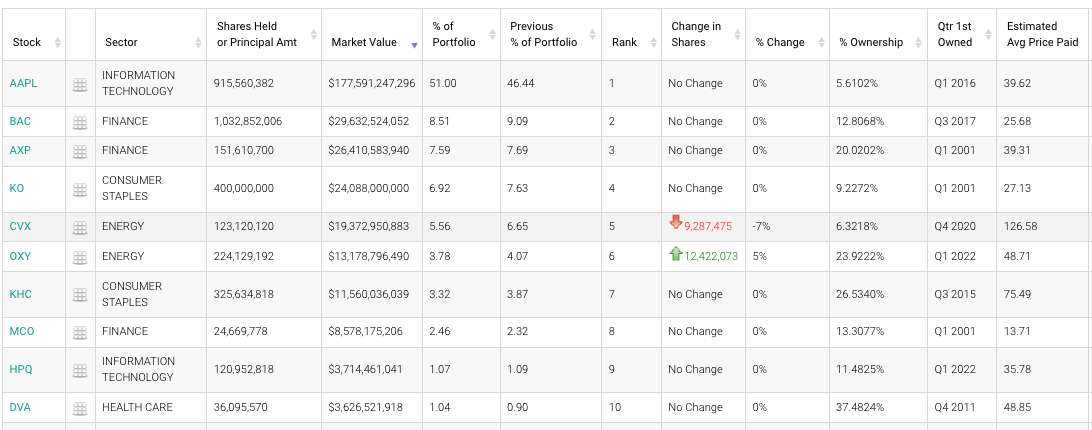Click the market value $177,591,247,296

[x=372, y=84]
